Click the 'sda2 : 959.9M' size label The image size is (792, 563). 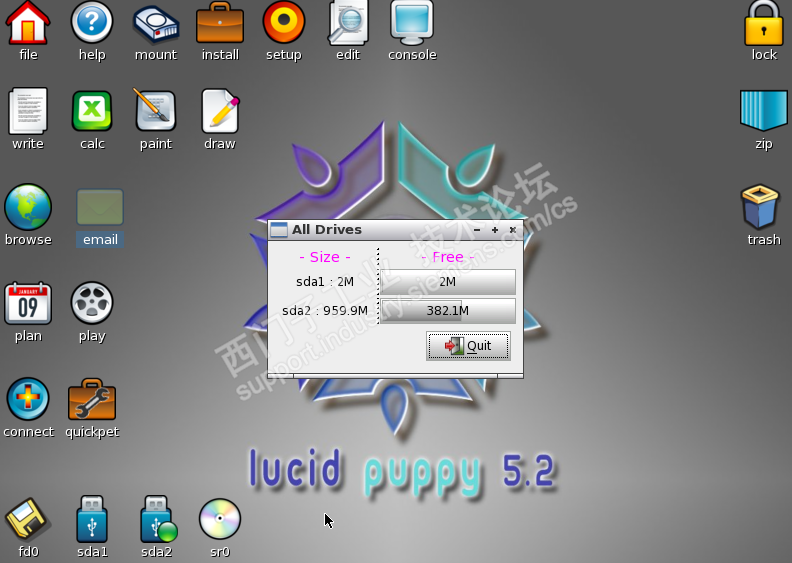click(325, 311)
